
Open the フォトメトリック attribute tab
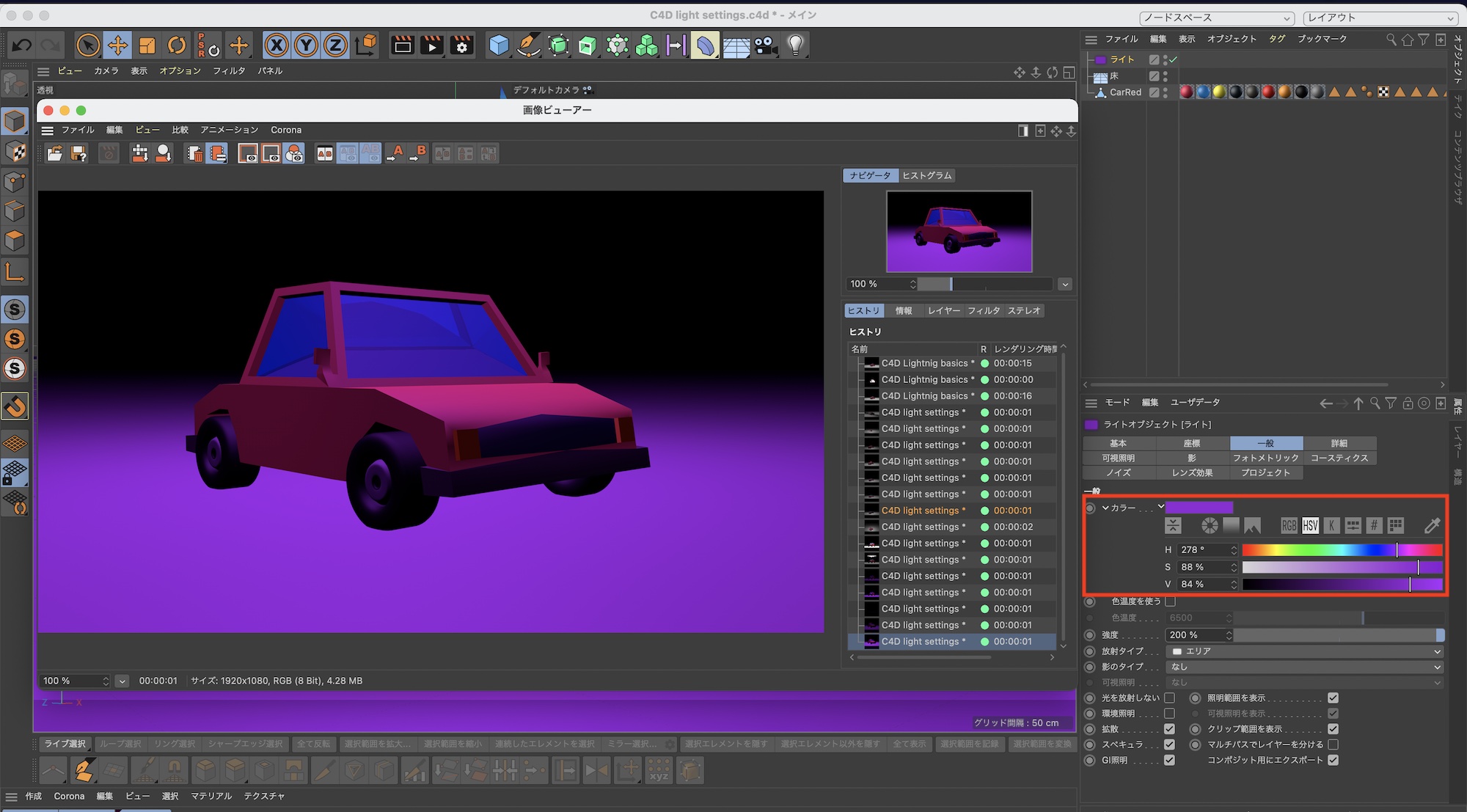(x=1265, y=458)
